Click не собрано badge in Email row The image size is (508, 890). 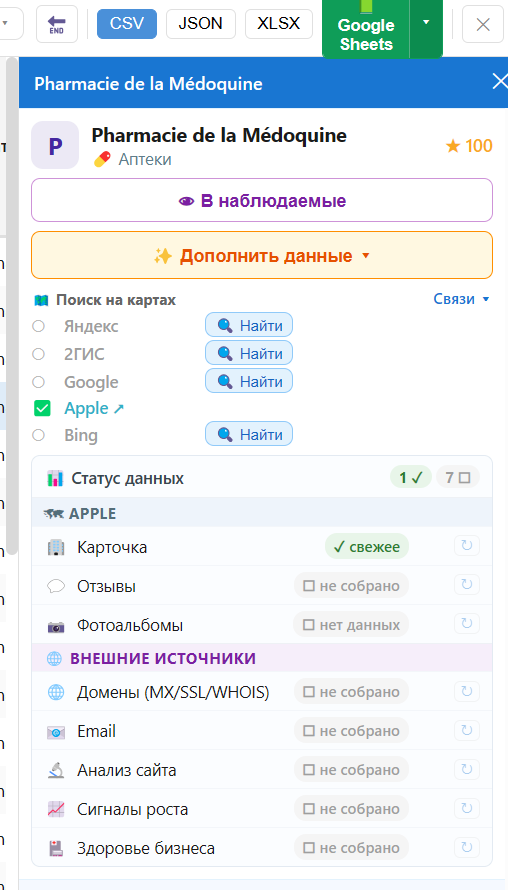351,731
